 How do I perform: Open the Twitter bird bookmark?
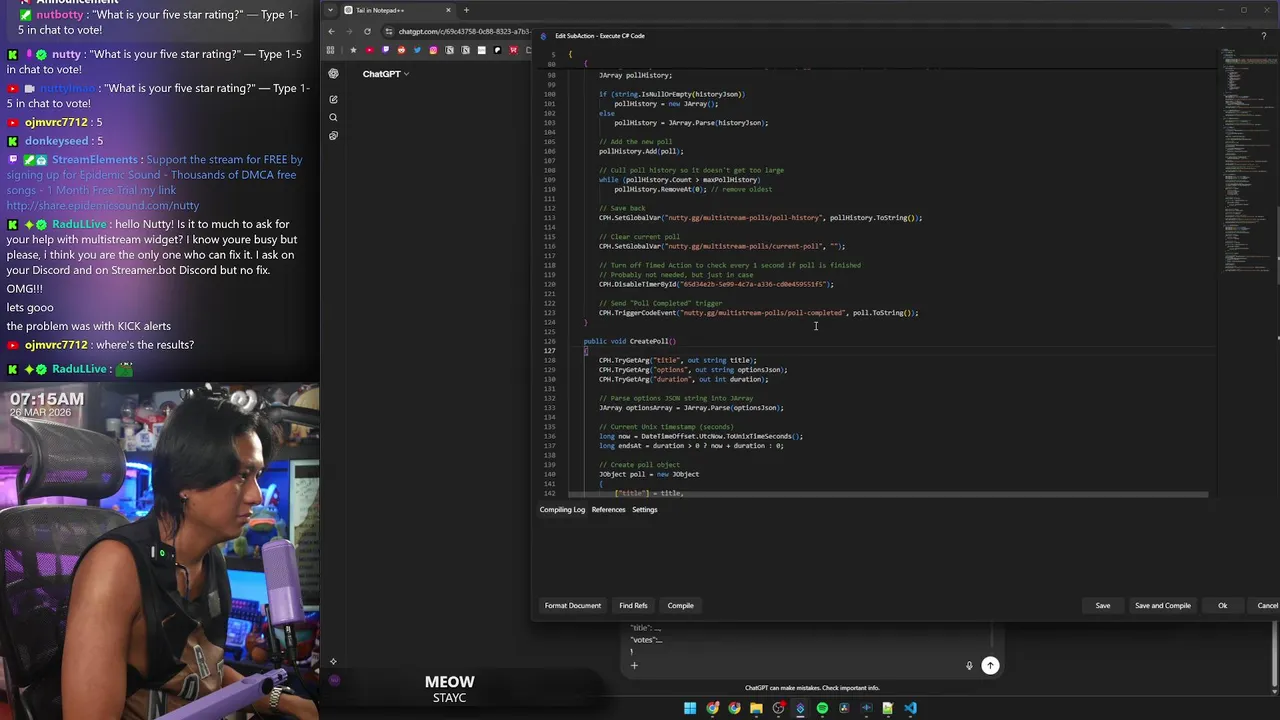click(x=417, y=50)
